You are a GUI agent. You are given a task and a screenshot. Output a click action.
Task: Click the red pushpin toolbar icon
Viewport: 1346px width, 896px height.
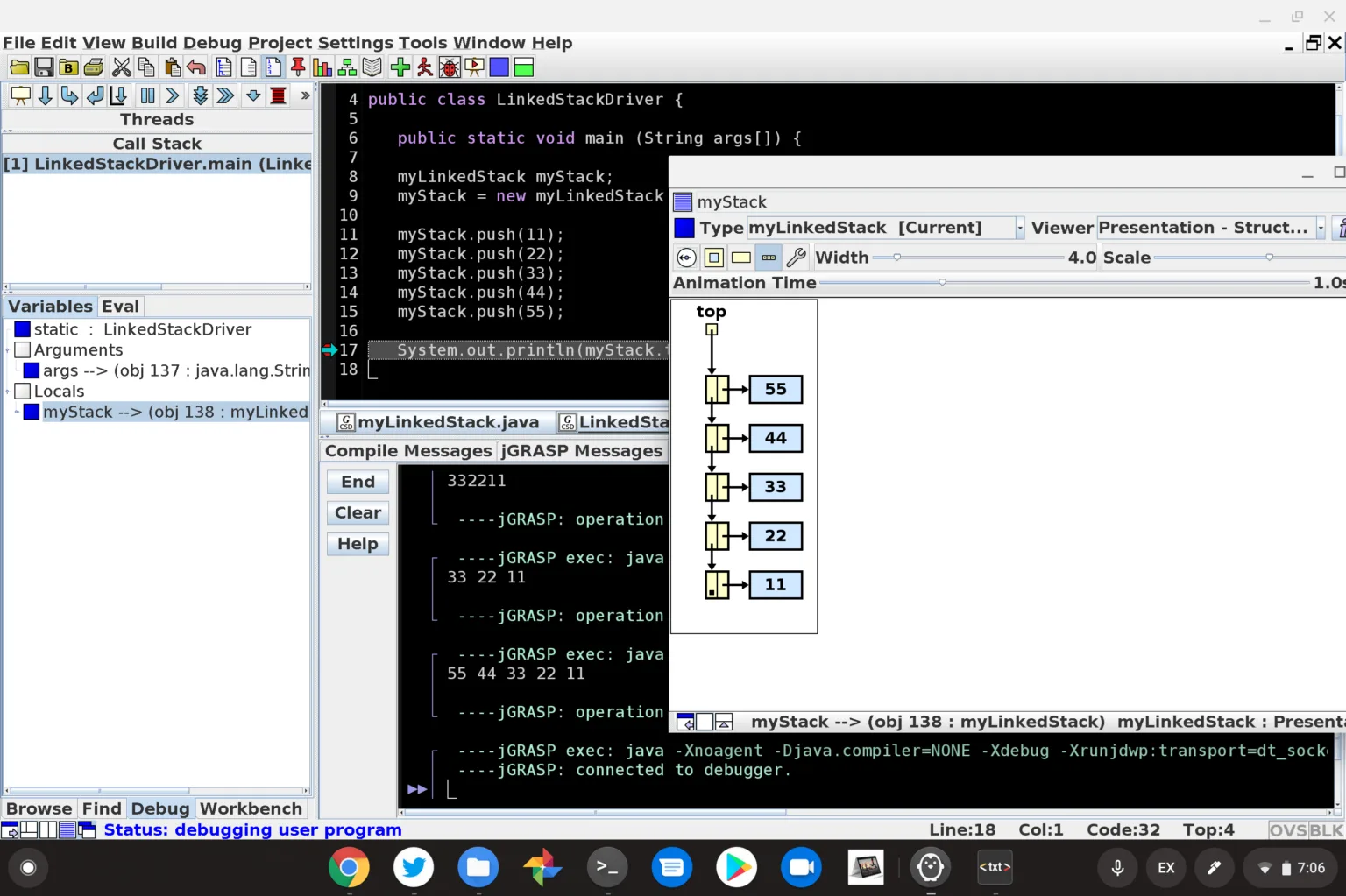tap(298, 67)
